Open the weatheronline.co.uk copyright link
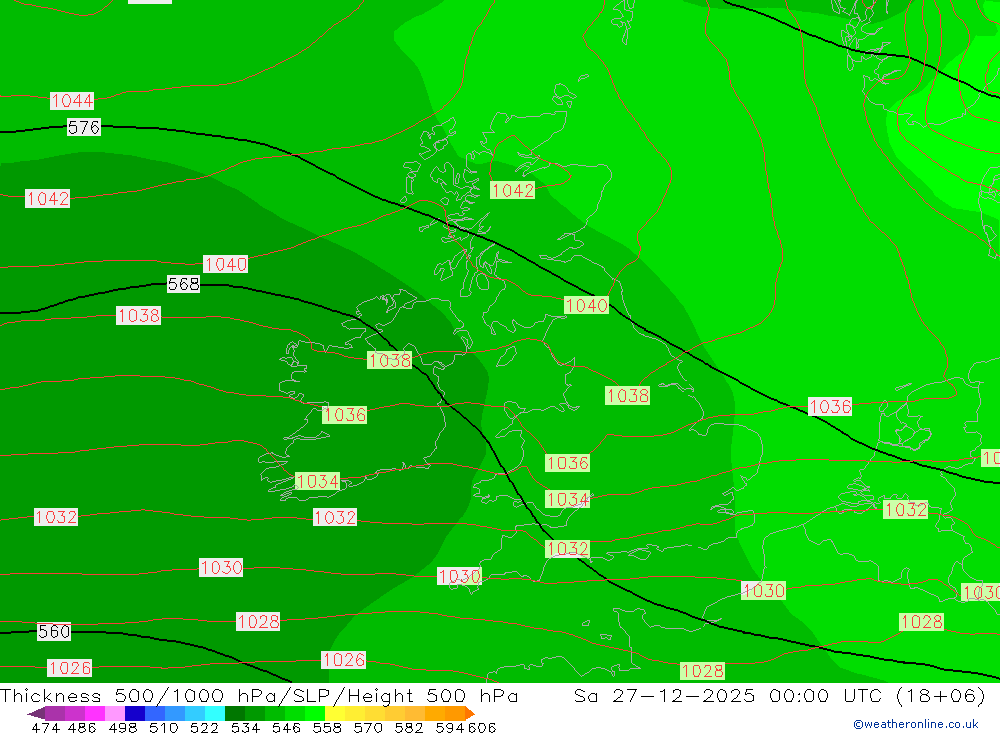This screenshot has height=733, width=1000. (x=916, y=724)
